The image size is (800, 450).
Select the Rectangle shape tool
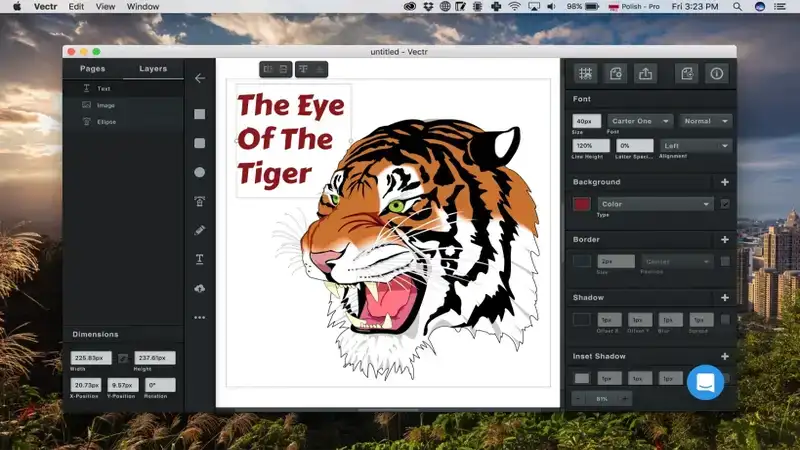[x=199, y=114]
